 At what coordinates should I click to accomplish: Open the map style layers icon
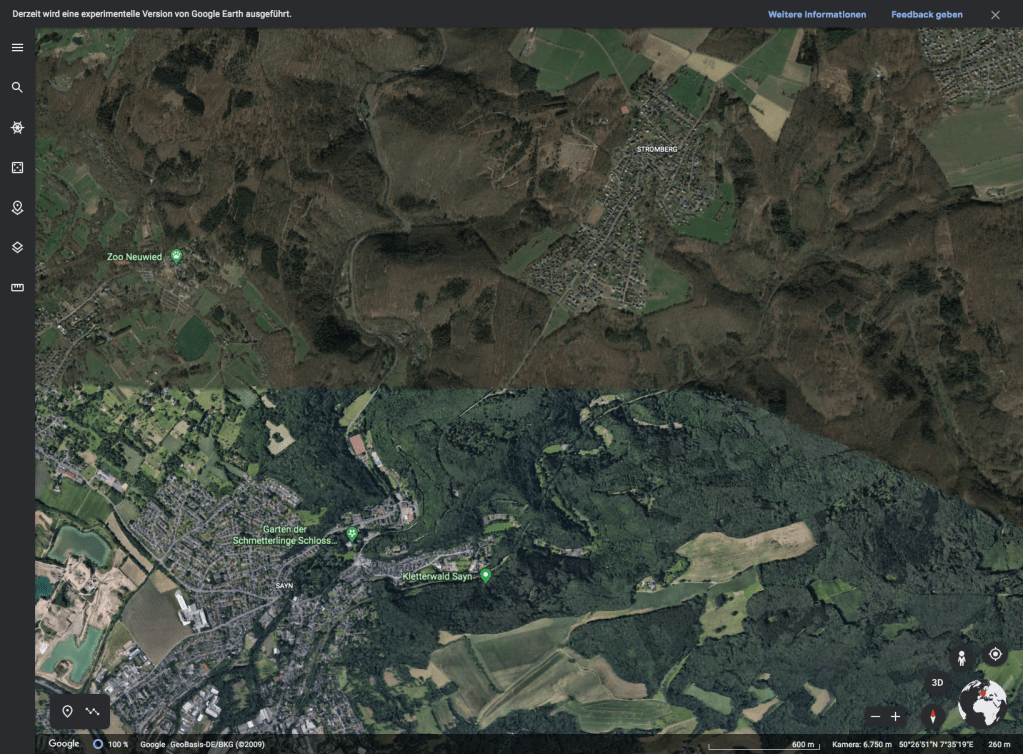click(x=17, y=247)
